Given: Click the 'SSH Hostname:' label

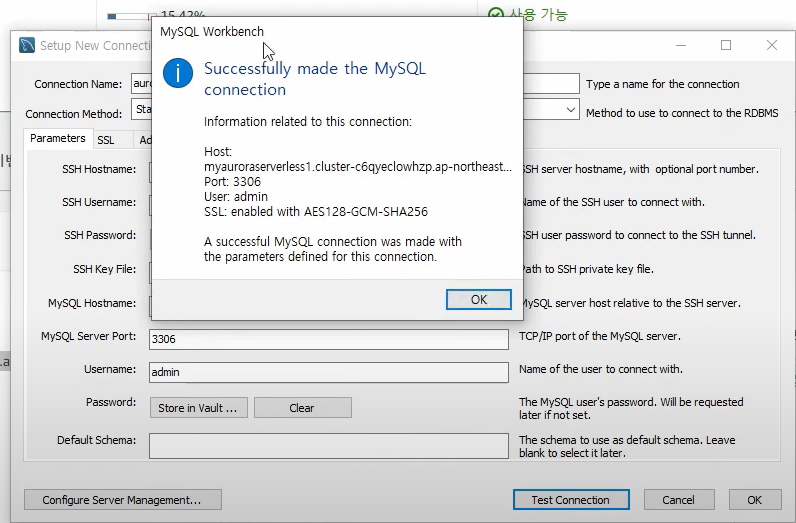Looking at the screenshot, I should coord(99,169).
